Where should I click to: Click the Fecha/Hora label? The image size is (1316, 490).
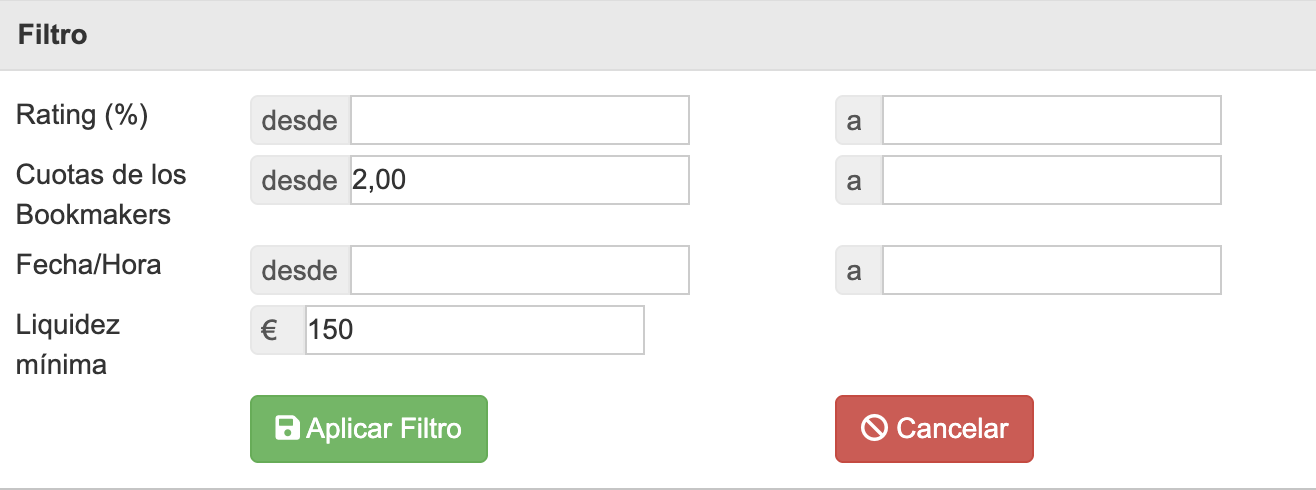(89, 265)
